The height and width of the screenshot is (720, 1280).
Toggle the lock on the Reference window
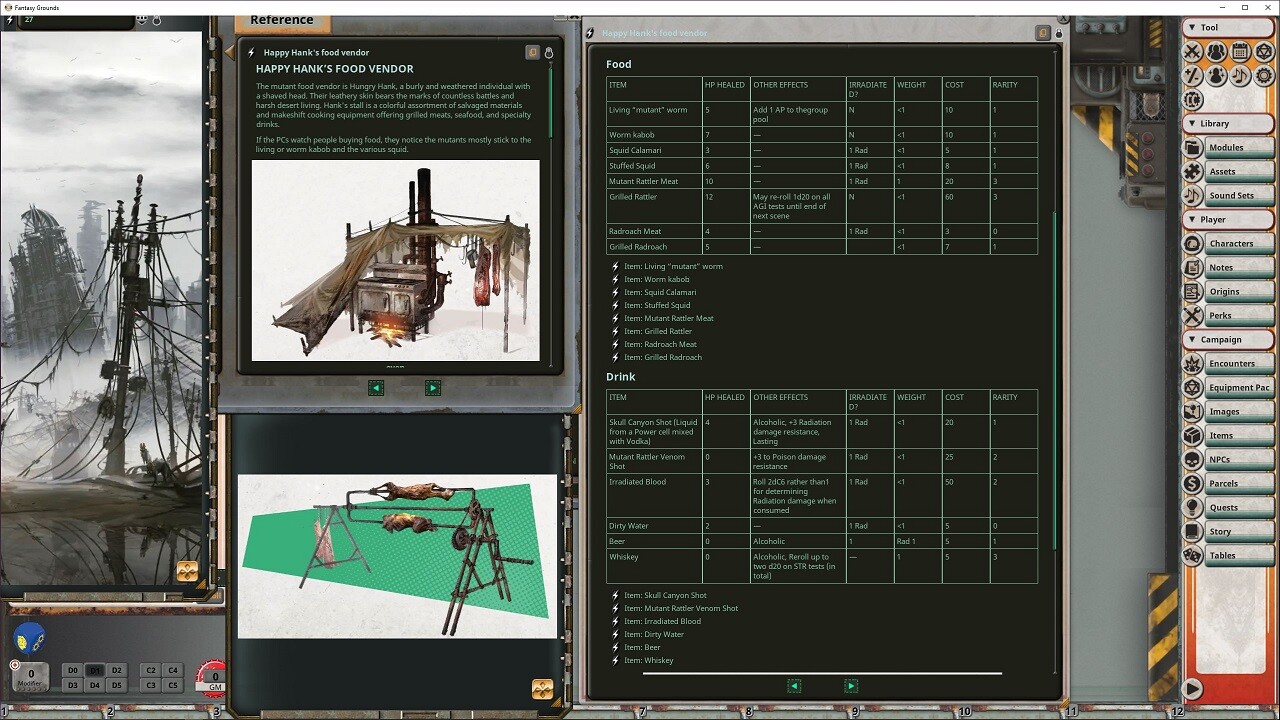tap(548, 53)
